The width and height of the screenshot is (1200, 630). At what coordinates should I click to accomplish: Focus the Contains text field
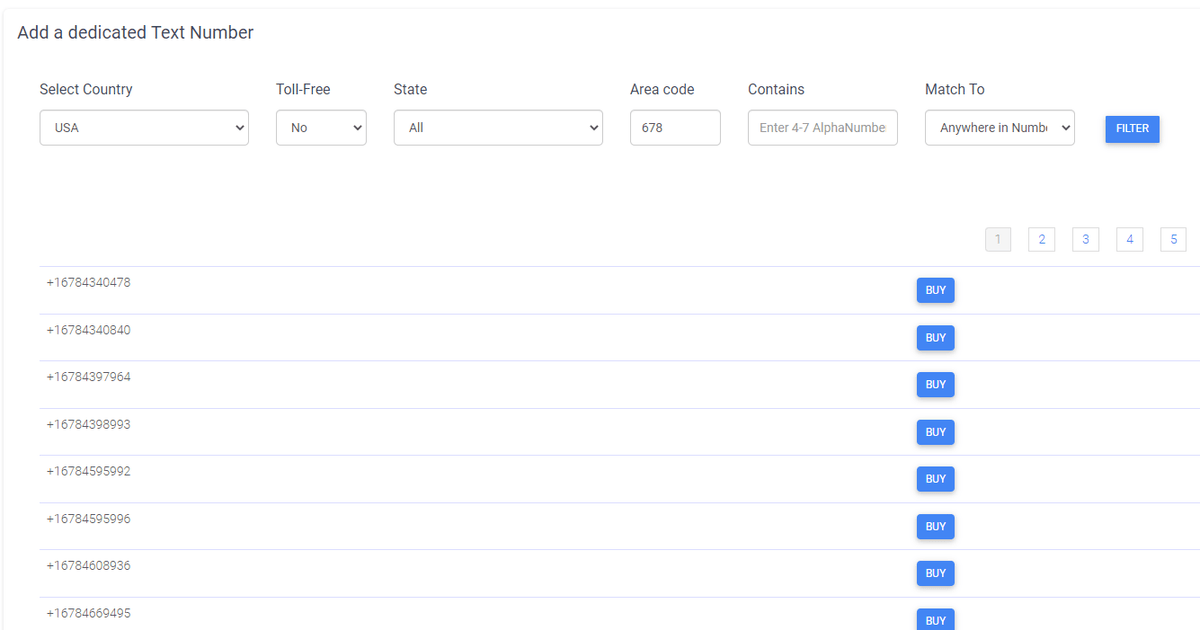click(x=822, y=128)
